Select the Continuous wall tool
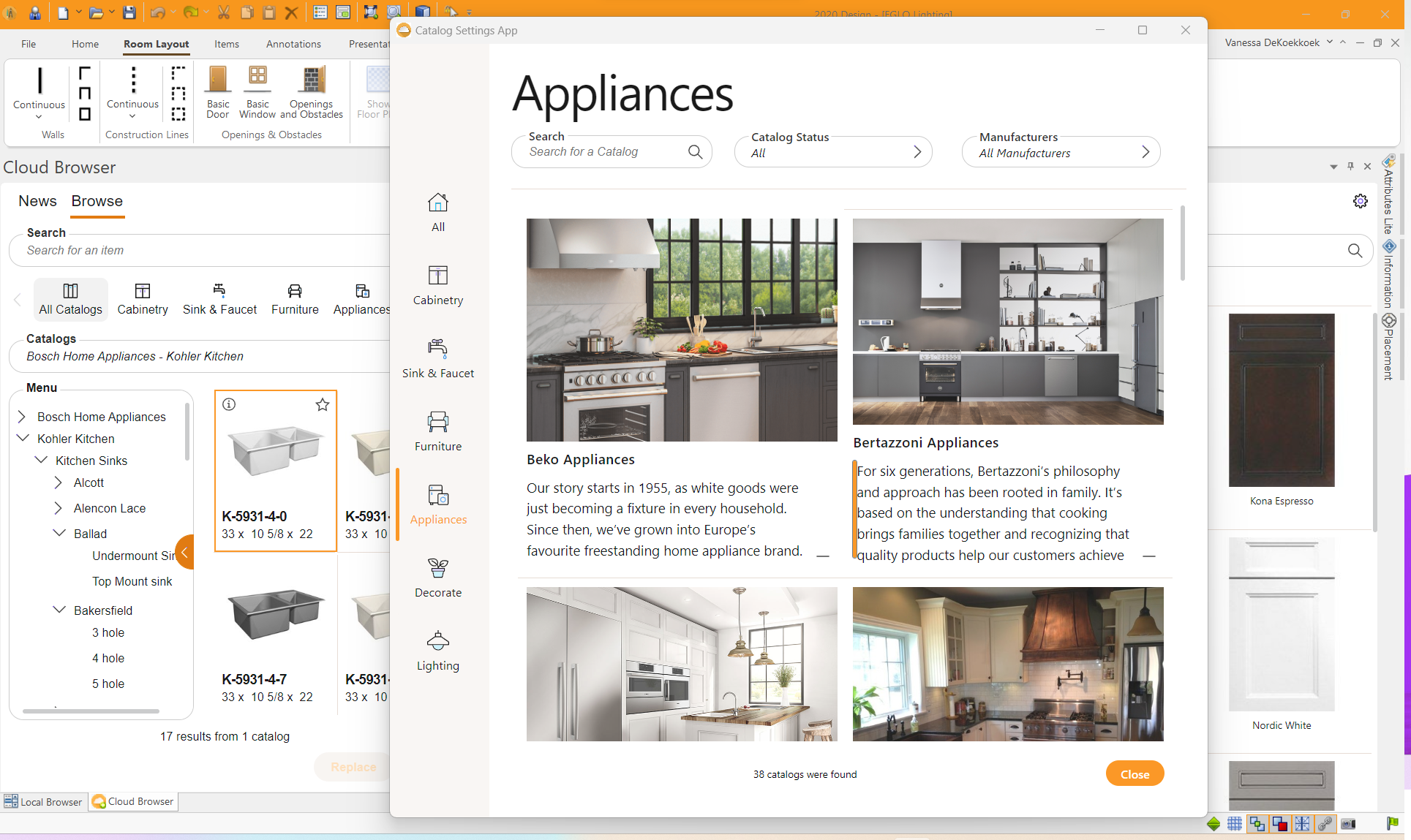Image resolution: width=1411 pixels, height=840 pixels. (x=39, y=92)
